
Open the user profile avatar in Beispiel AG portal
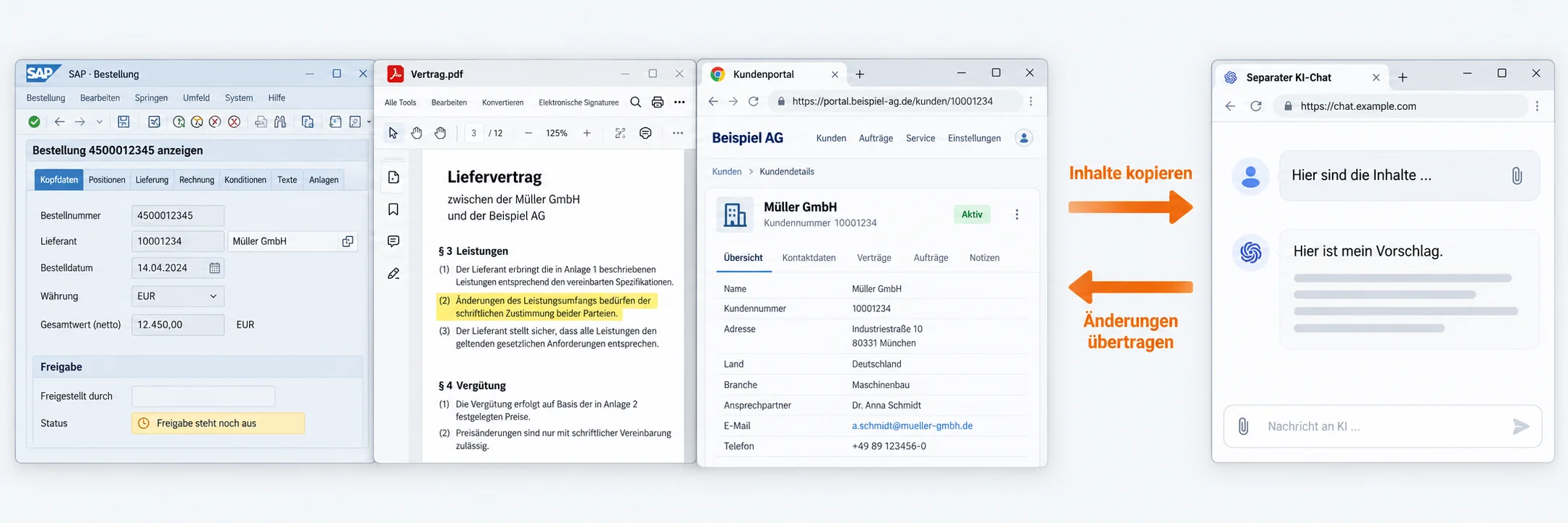1024,138
